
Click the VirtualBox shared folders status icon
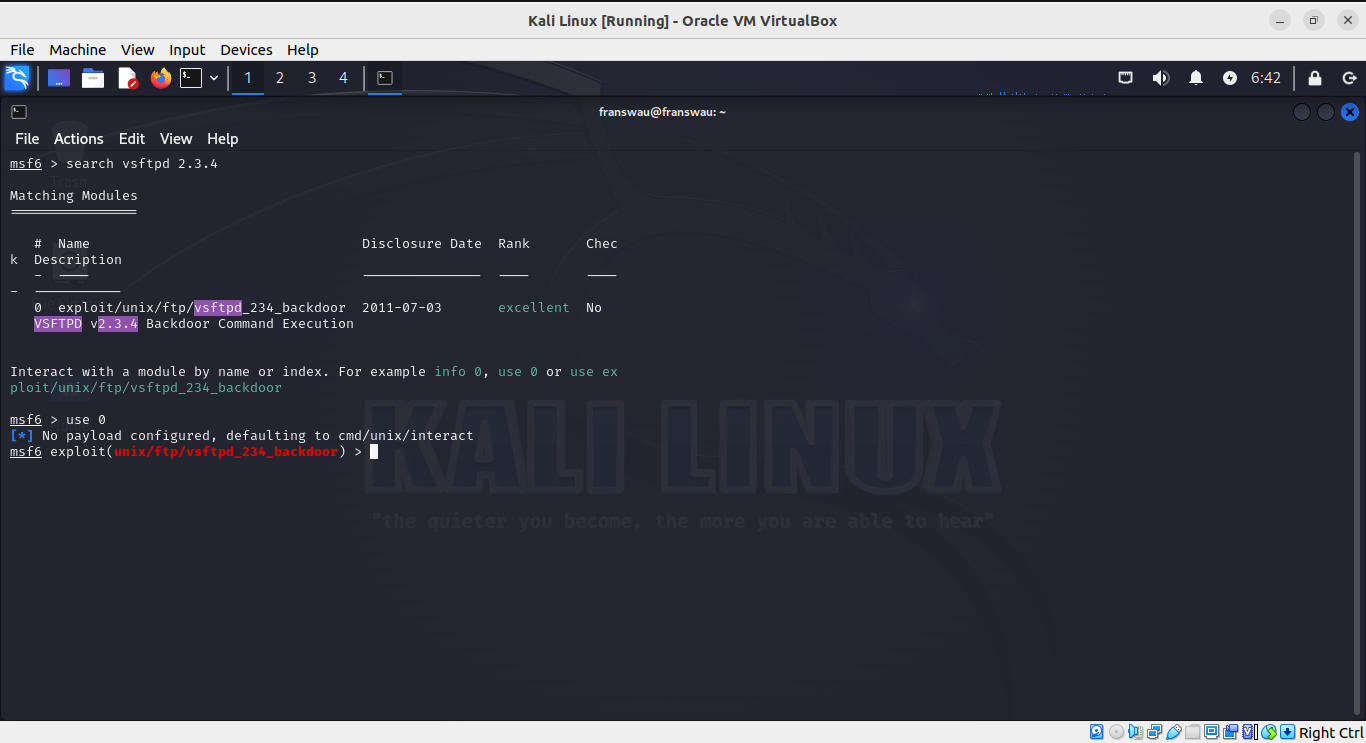1192,732
